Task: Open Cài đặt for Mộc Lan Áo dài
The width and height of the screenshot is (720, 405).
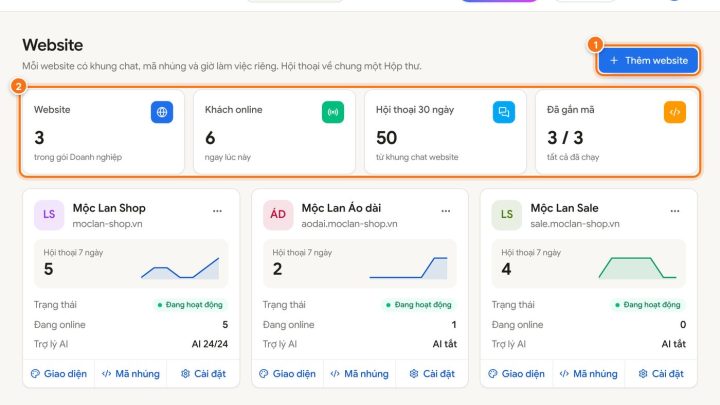Action: (x=432, y=374)
